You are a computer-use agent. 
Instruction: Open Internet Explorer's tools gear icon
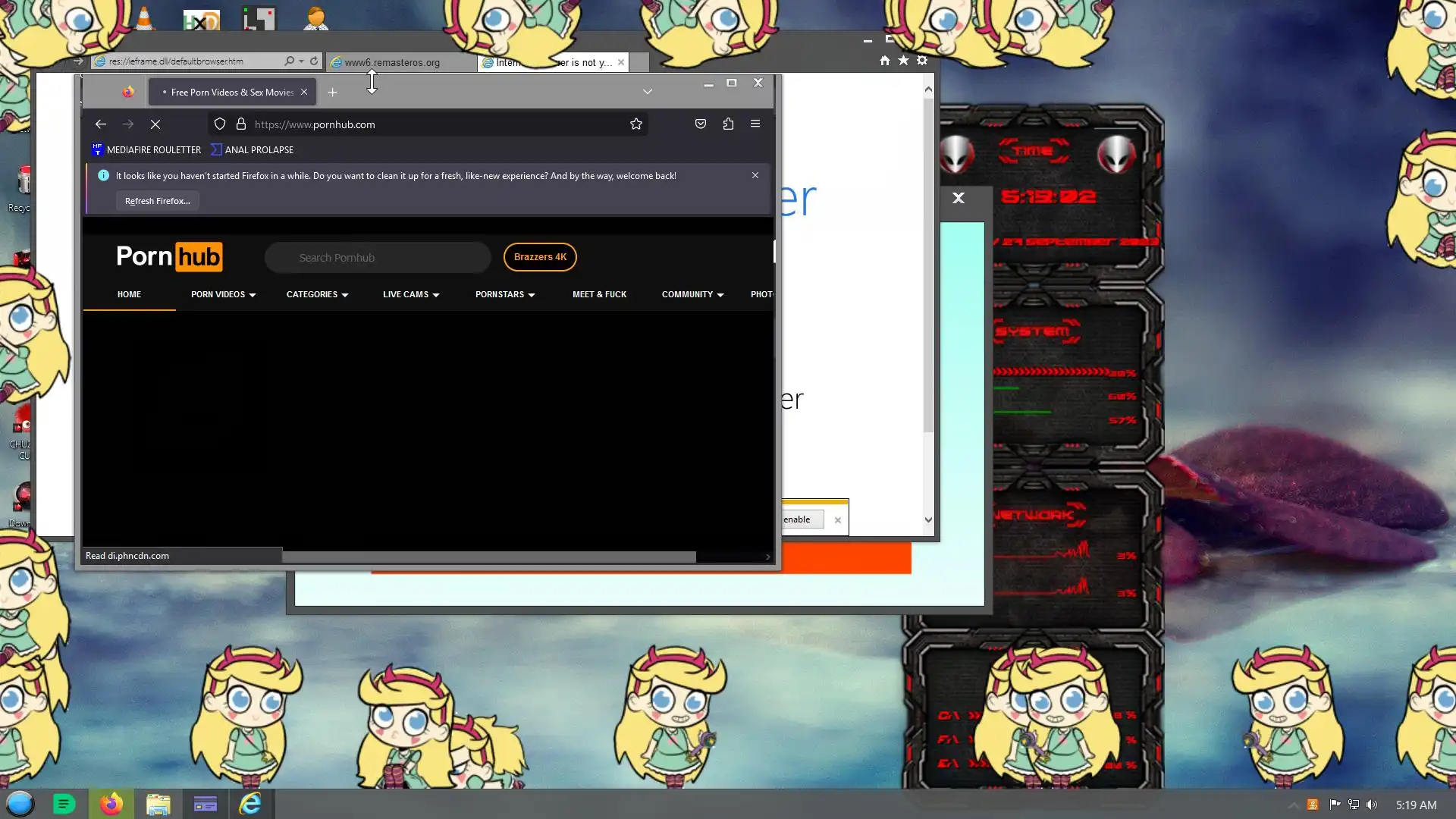922,61
